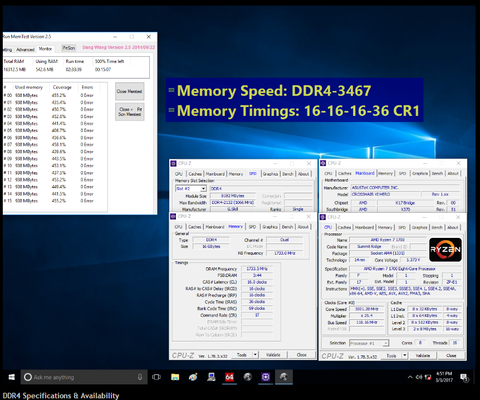Click the Core Speed value in CPU-Z
Viewport: 480px width, 400px height.
point(366,309)
